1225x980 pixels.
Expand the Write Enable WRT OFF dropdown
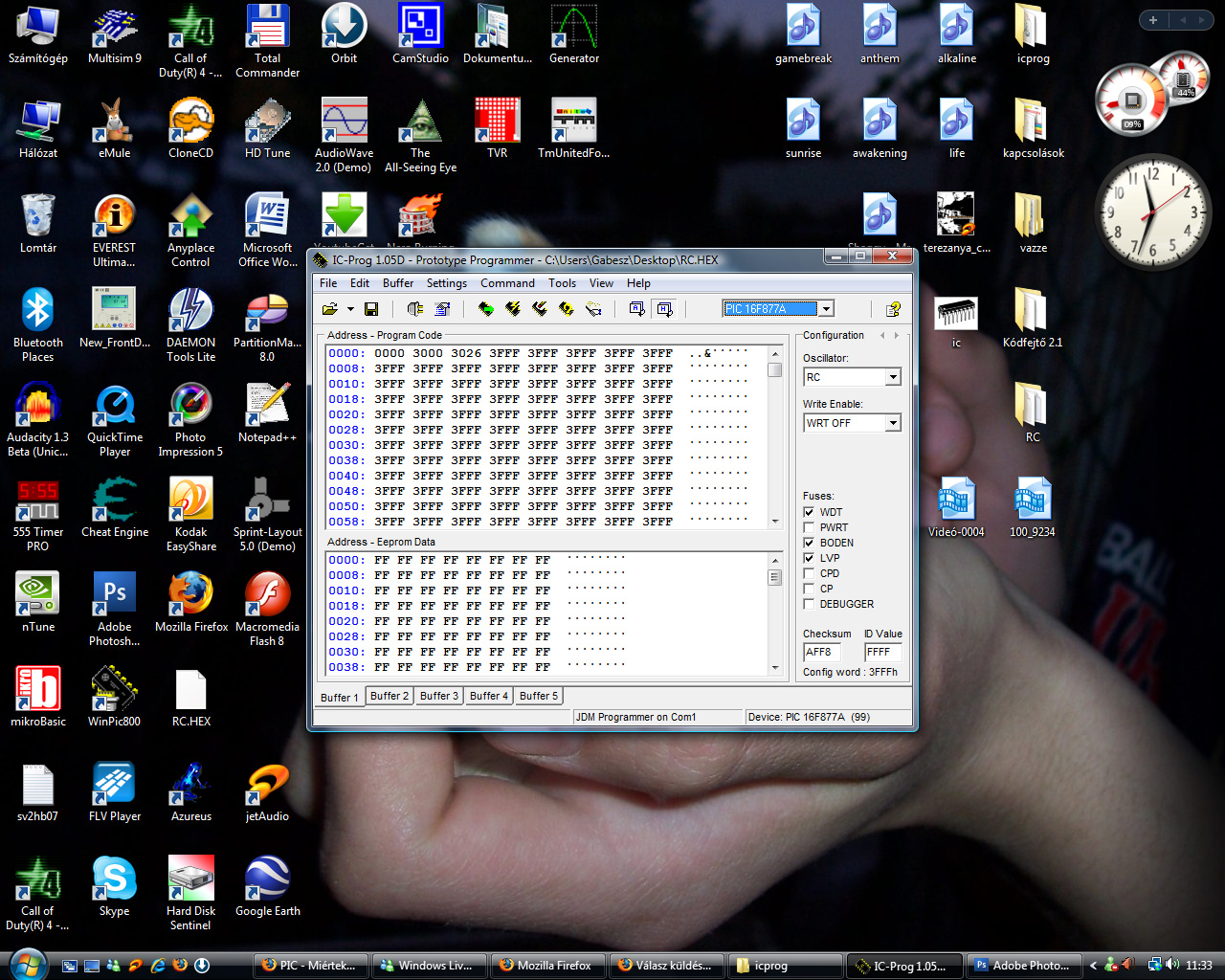892,423
